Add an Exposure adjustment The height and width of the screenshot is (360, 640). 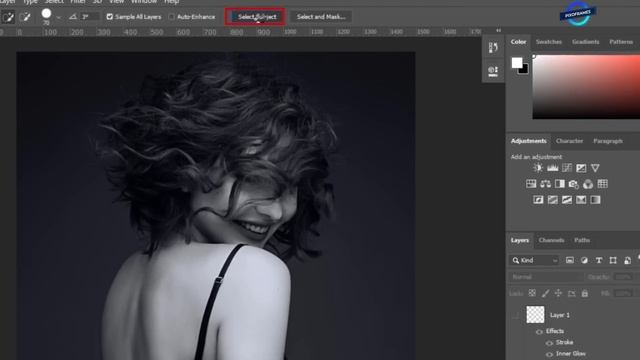[x=581, y=168]
